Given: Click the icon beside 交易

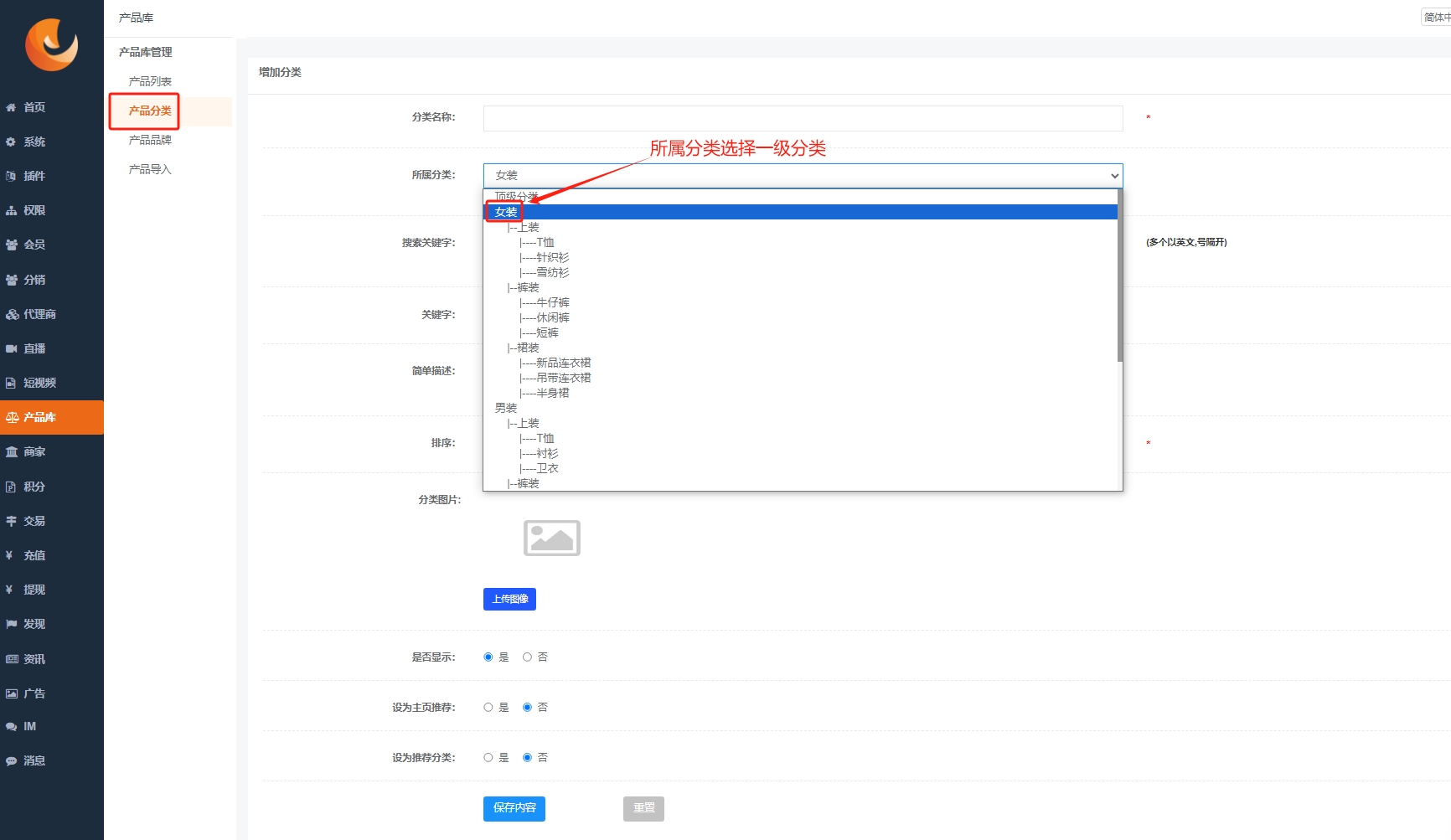Looking at the screenshot, I should (11, 521).
